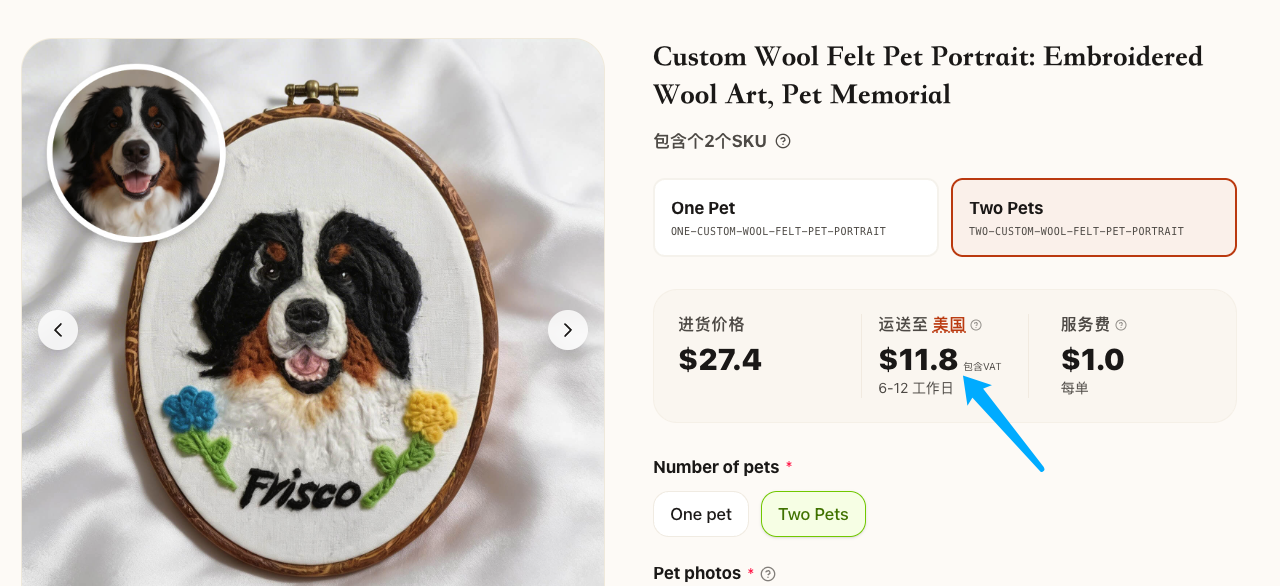This screenshot has width=1280, height=586.
Task: Change shipping destination via 美国 link
Action: click(x=949, y=324)
